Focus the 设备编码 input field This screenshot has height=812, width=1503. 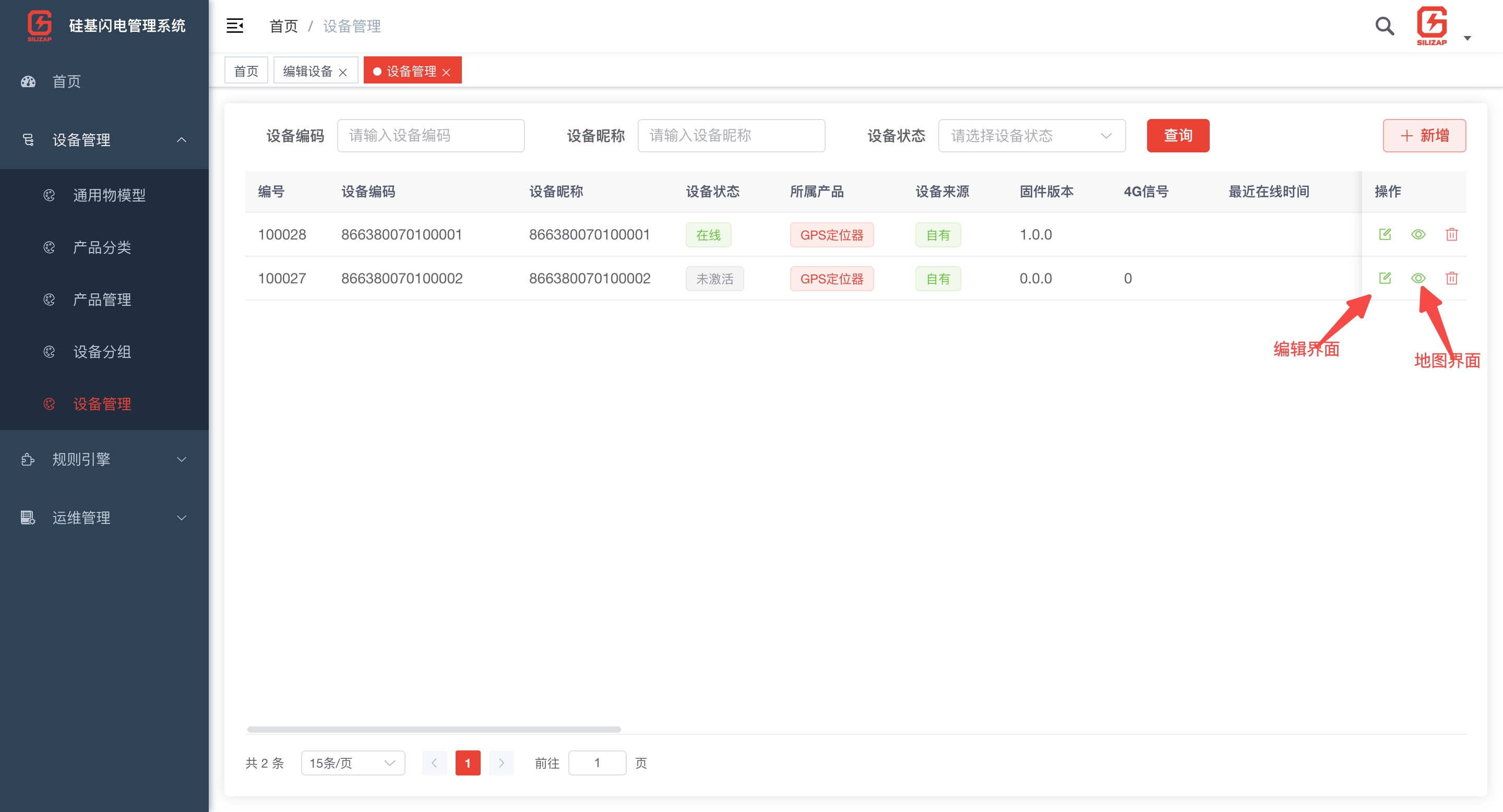pos(430,135)
